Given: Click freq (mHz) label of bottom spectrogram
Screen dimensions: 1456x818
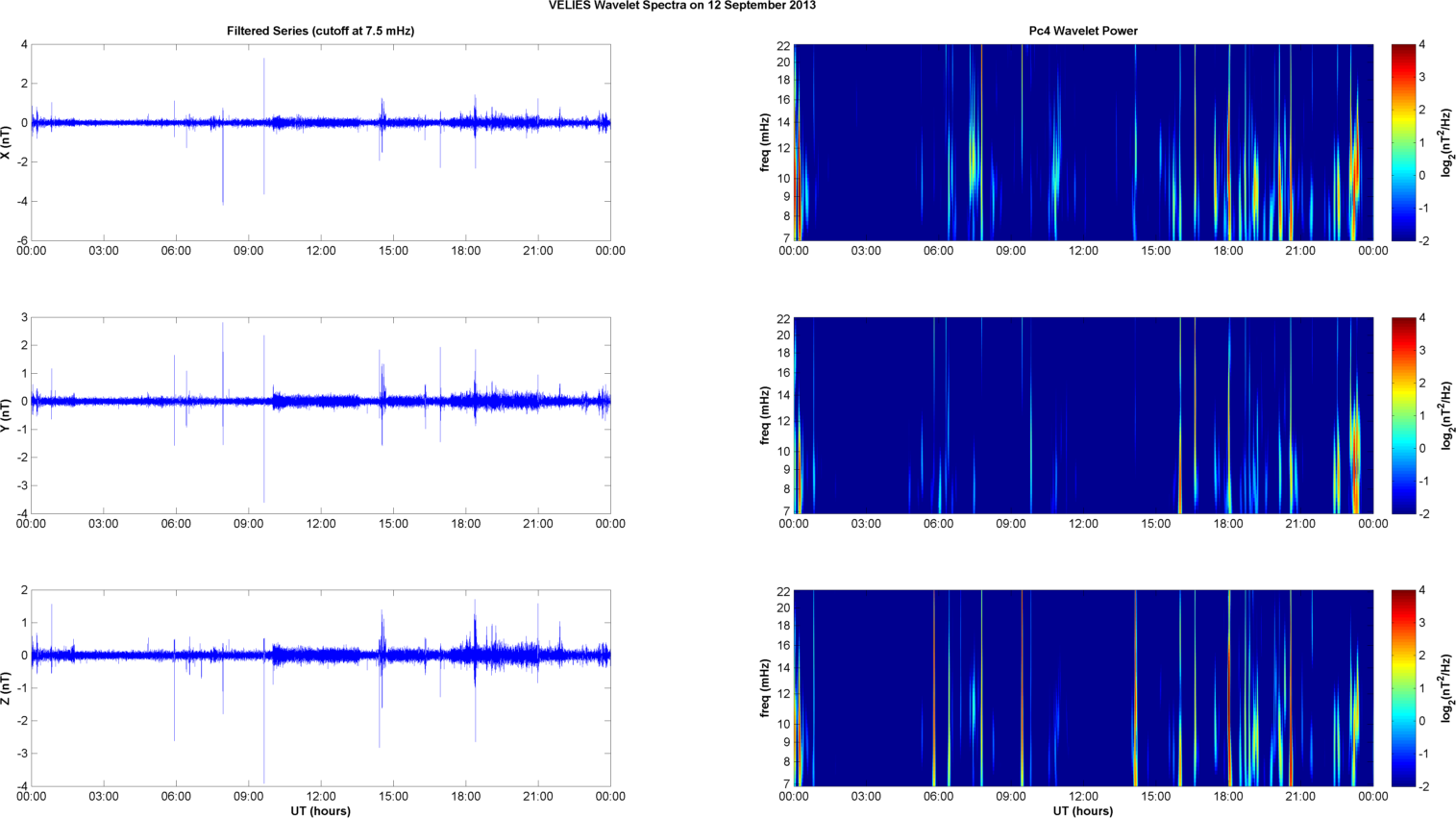Looking at the screenshot, I should click(x=765, y=688).
